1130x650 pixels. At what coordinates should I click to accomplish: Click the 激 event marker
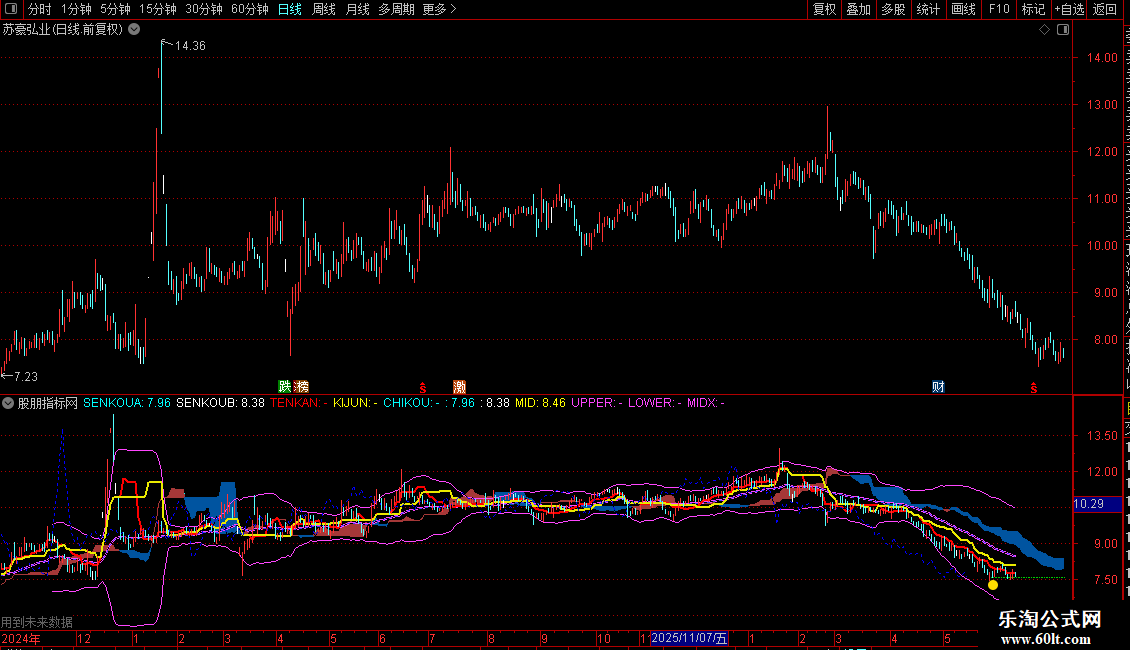(459, 387)
